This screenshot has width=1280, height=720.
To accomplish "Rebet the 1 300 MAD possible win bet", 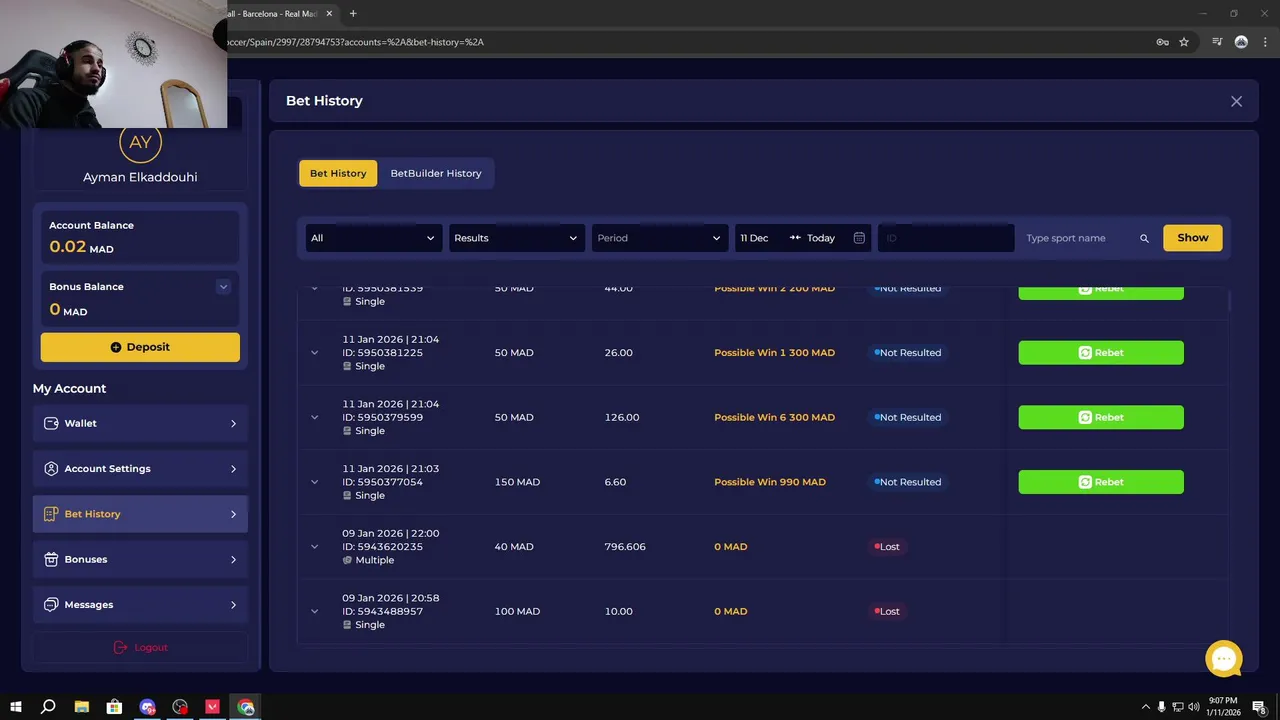I will (1101, 353).
